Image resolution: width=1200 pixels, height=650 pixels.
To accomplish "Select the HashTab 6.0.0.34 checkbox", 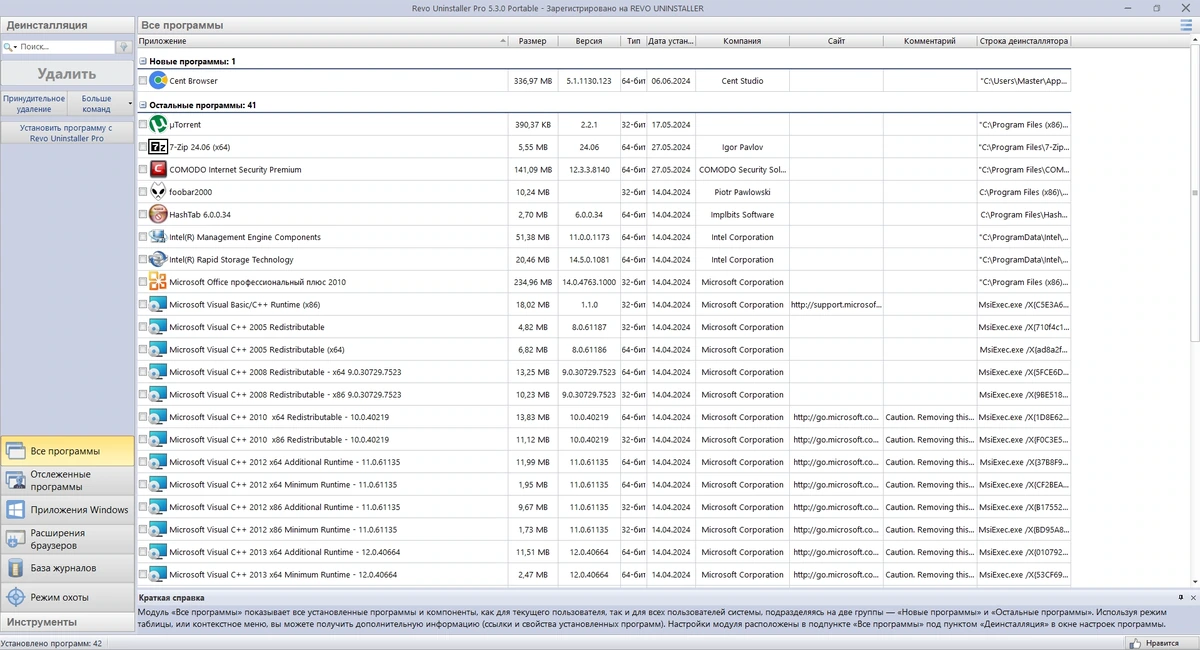I will point(143,215).
